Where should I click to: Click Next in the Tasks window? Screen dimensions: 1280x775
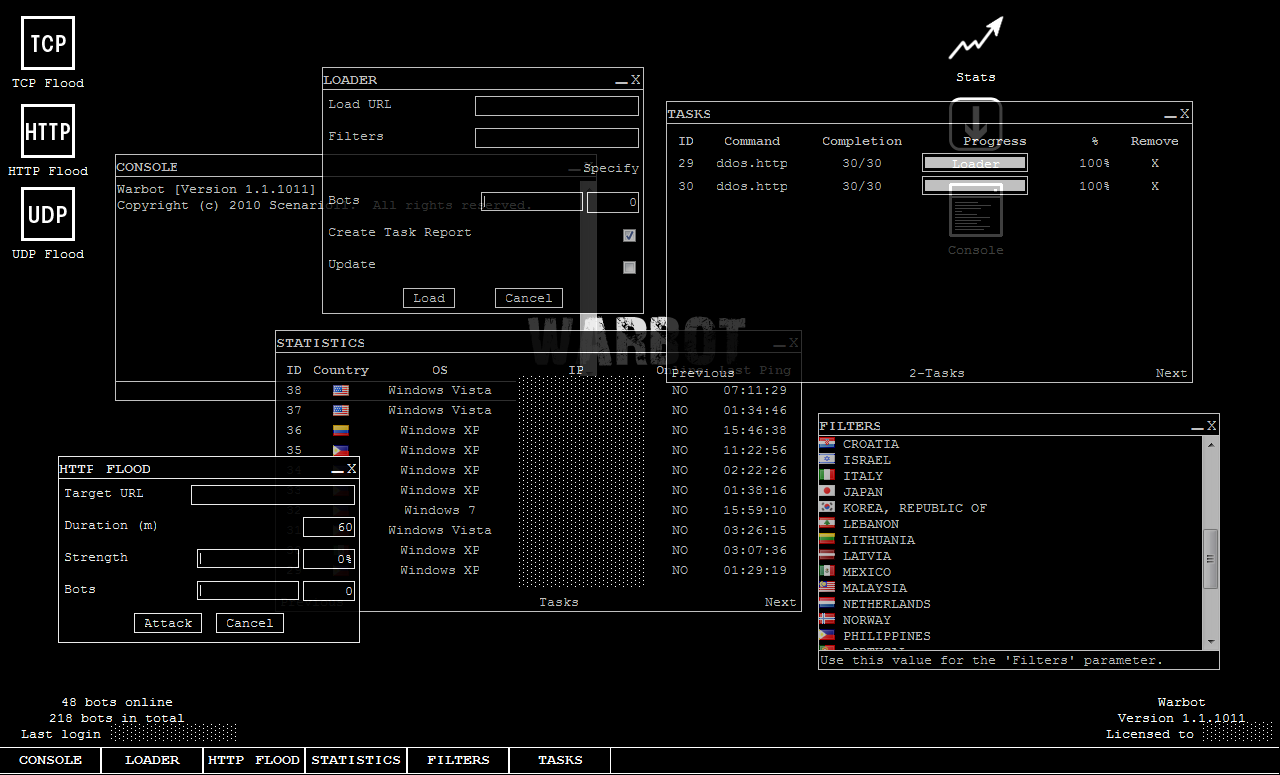click(x=1171, y=373)
